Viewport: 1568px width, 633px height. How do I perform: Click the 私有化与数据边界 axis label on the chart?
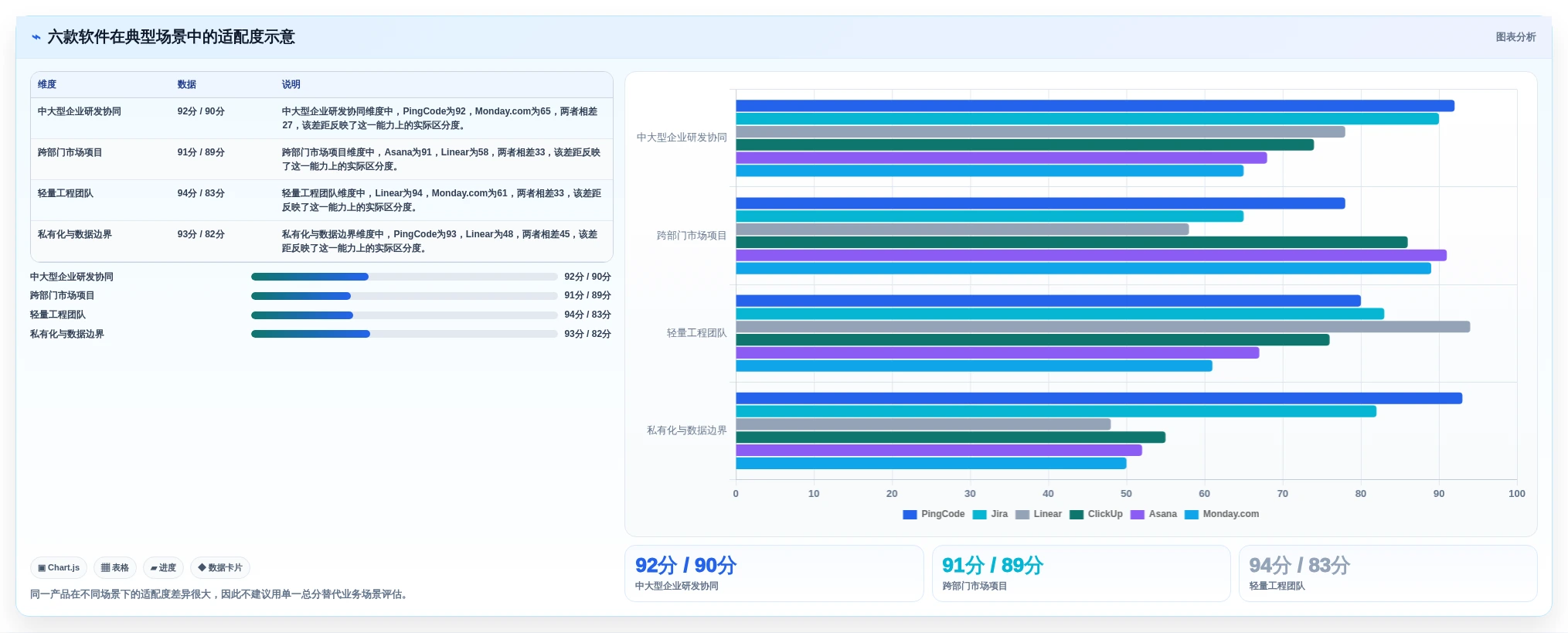[x=686, y=431]
